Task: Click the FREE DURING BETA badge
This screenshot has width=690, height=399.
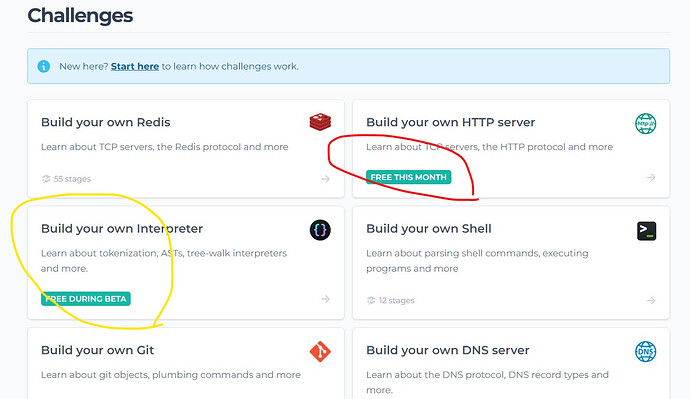Action: point(86,299)
